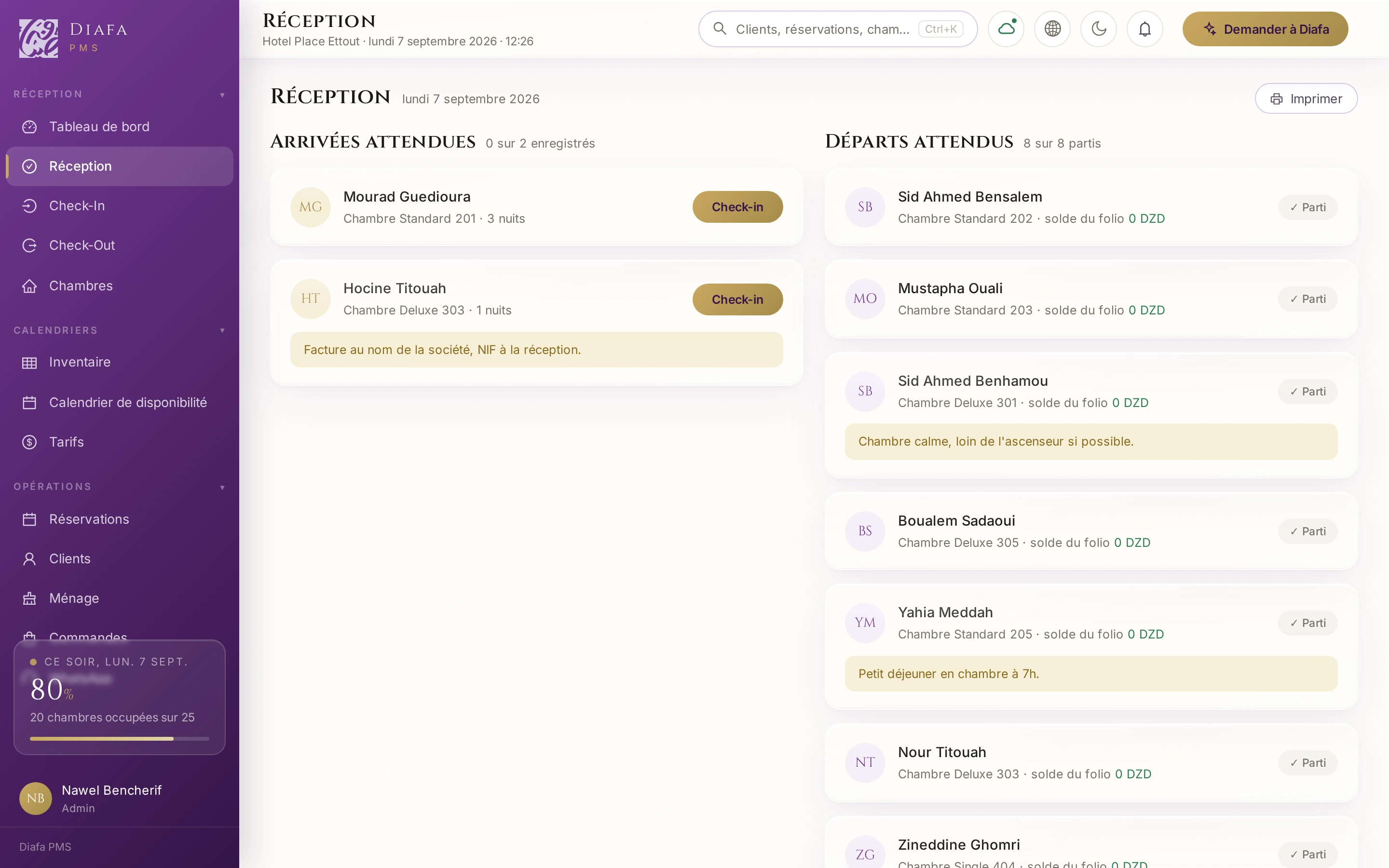Screen dimensions: 1389x868
Task: Open the Réception menu item
Action: click(120, 166)
